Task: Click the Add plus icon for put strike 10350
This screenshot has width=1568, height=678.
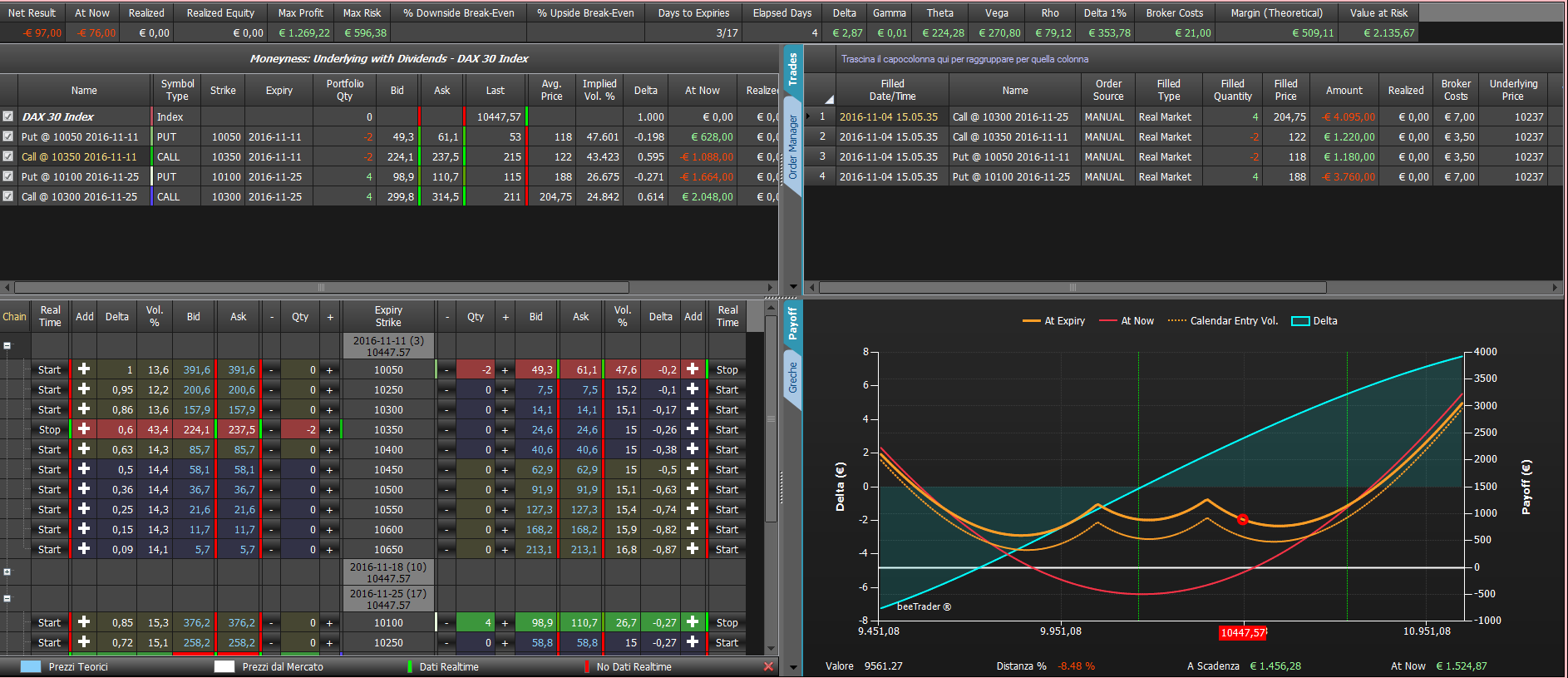Action: pos(693,429)
